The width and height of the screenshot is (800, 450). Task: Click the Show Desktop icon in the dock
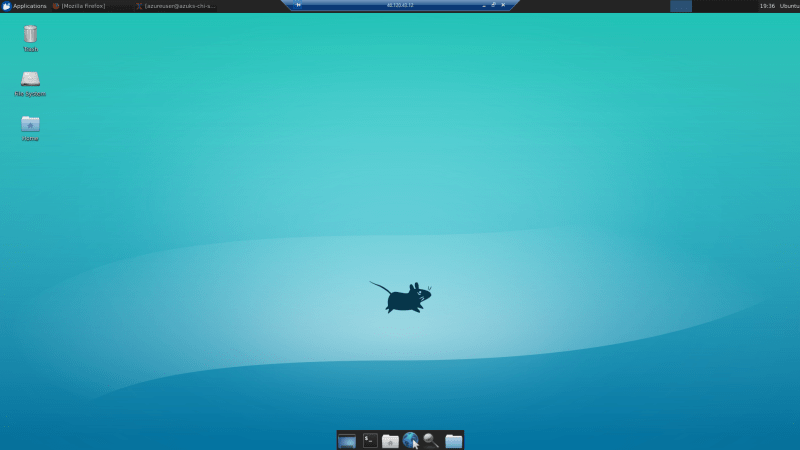tap(347, 440)
